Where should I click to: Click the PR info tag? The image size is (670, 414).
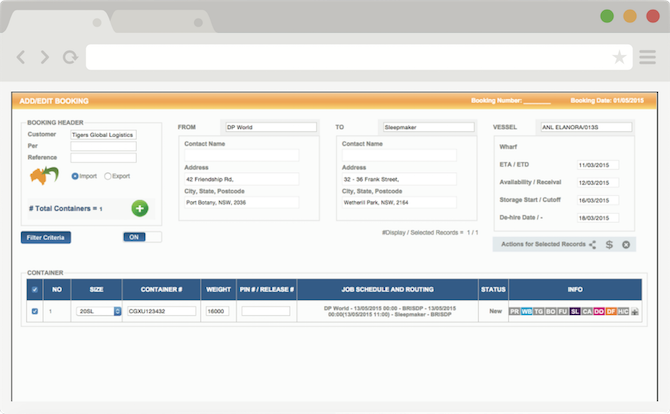pos(514,311)
